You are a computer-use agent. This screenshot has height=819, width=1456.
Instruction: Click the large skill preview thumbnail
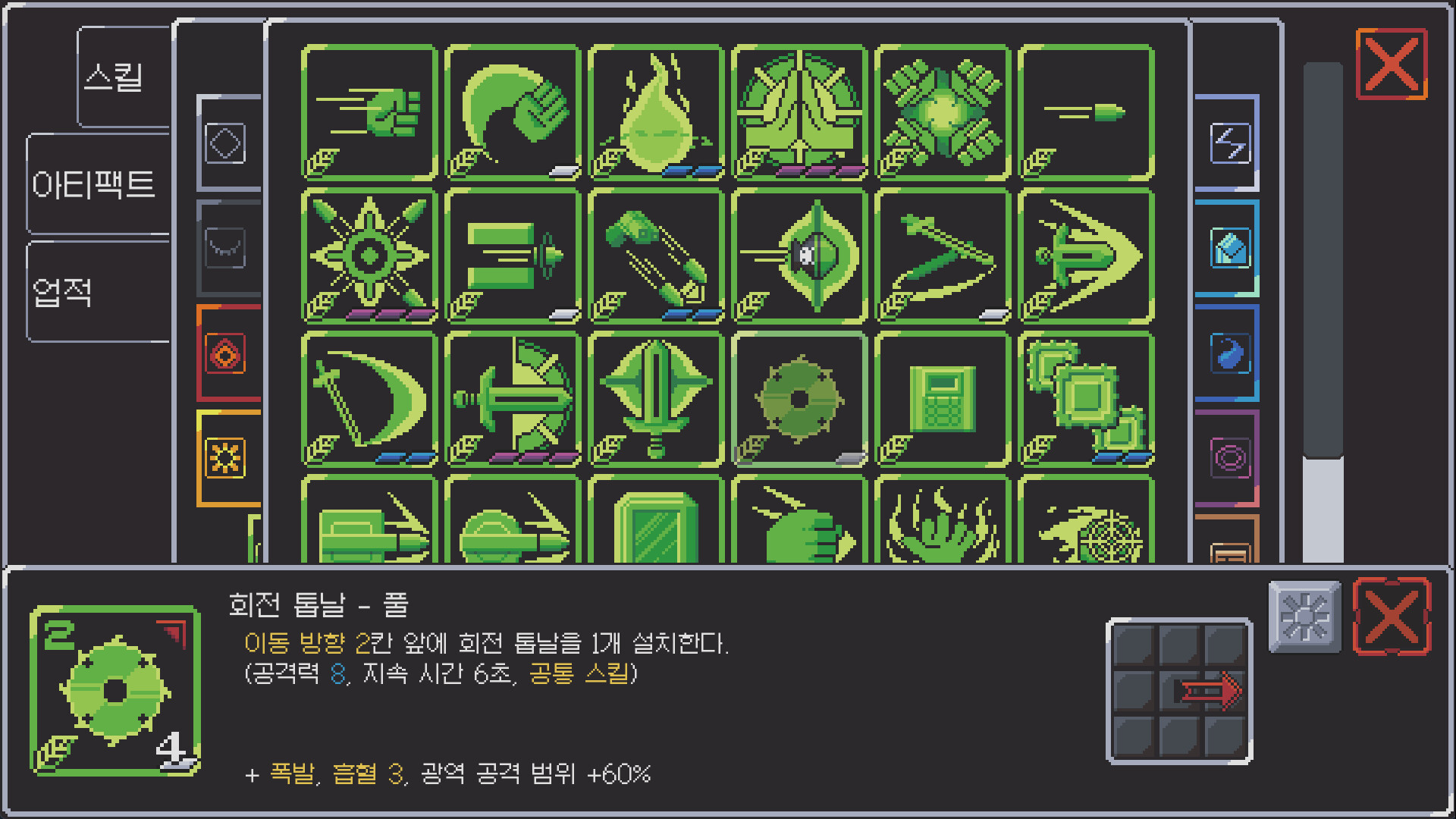(115, 690)
